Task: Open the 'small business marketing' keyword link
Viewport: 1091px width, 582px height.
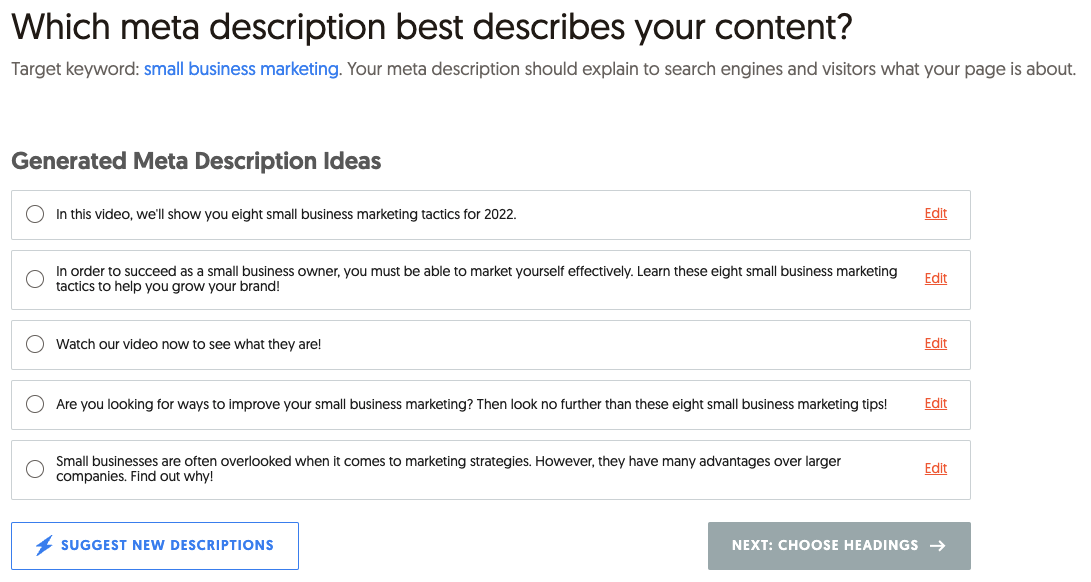Action: click(x=241, y=70)
